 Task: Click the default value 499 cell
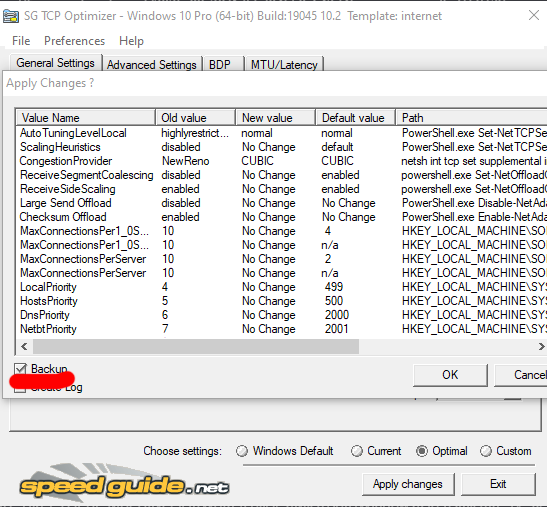coord(334,287)
